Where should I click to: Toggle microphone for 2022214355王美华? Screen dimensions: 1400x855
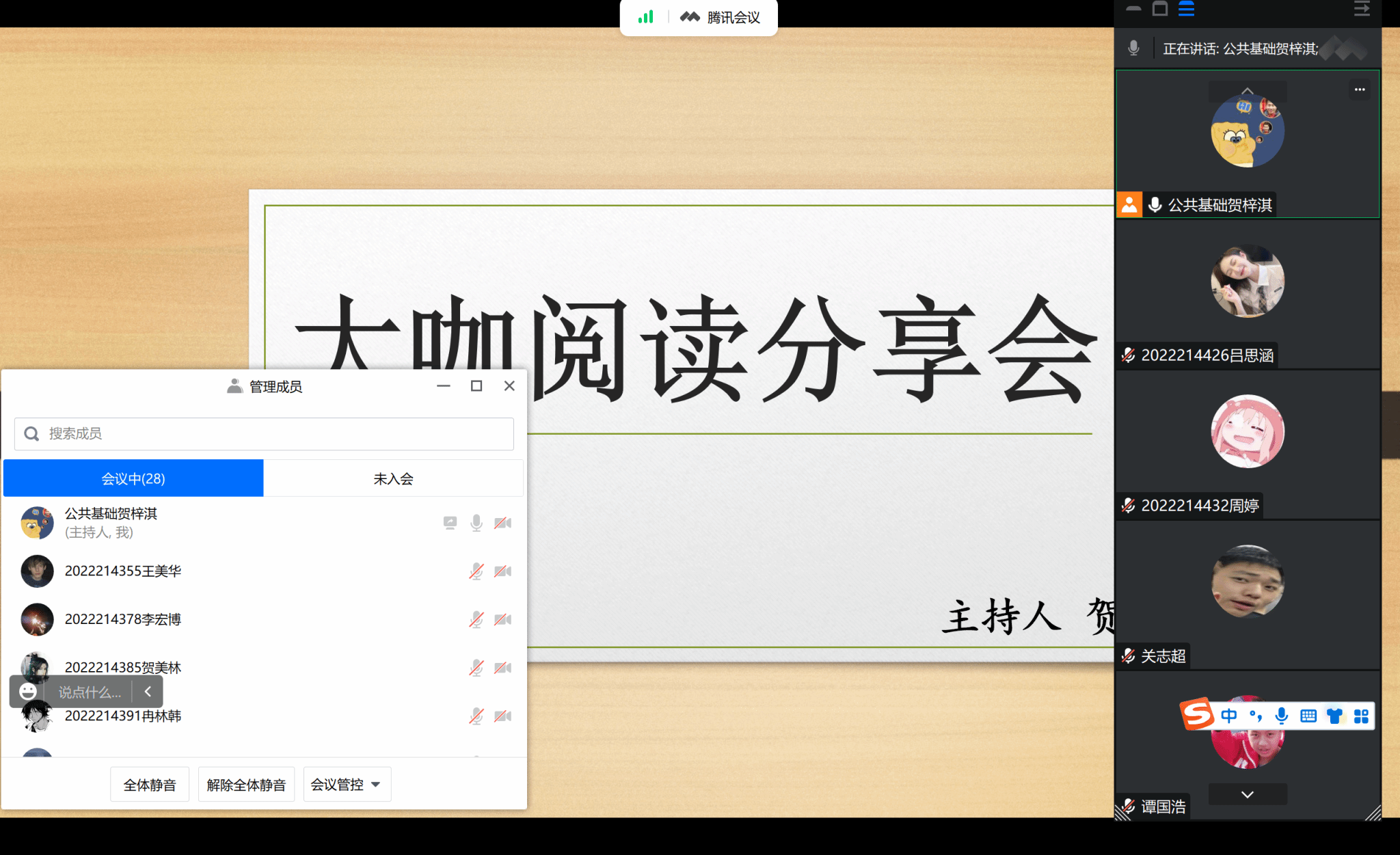[476, 571]
